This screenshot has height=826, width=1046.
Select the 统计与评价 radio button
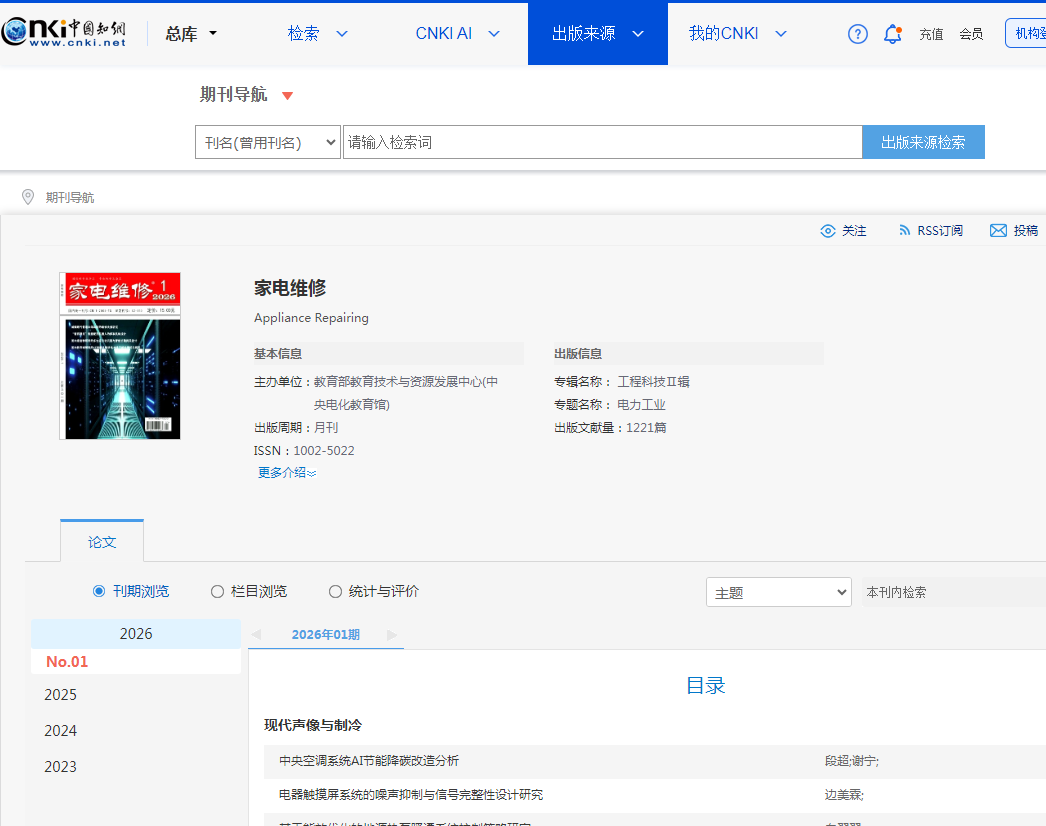335,591
